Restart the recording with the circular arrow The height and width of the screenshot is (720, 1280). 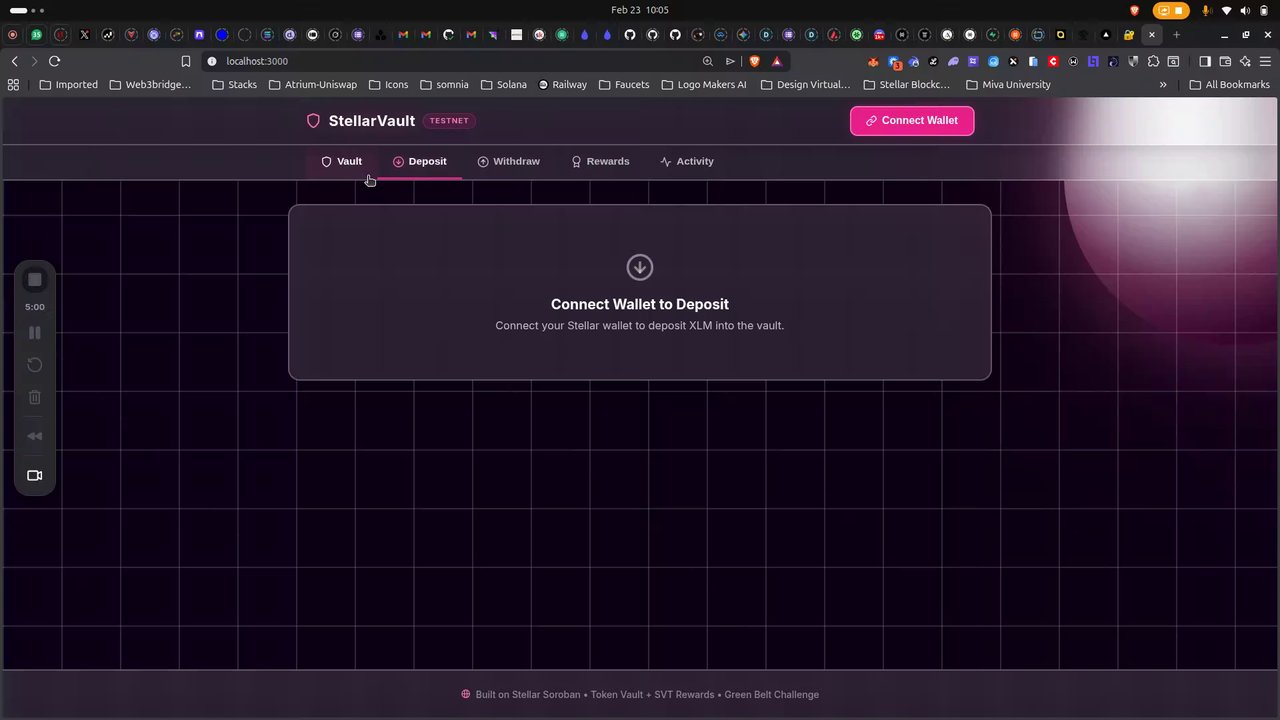tap(35, 365)
